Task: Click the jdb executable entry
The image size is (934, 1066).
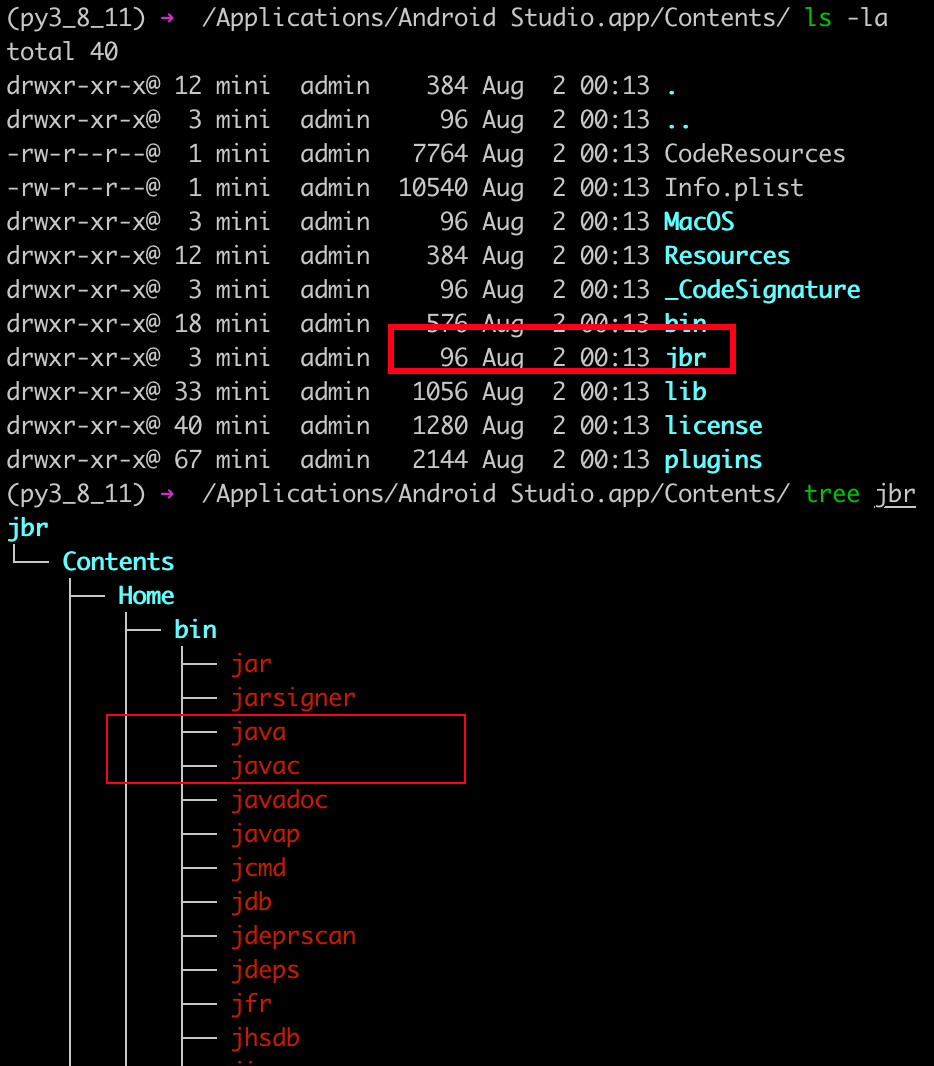Action: (252, 902)
